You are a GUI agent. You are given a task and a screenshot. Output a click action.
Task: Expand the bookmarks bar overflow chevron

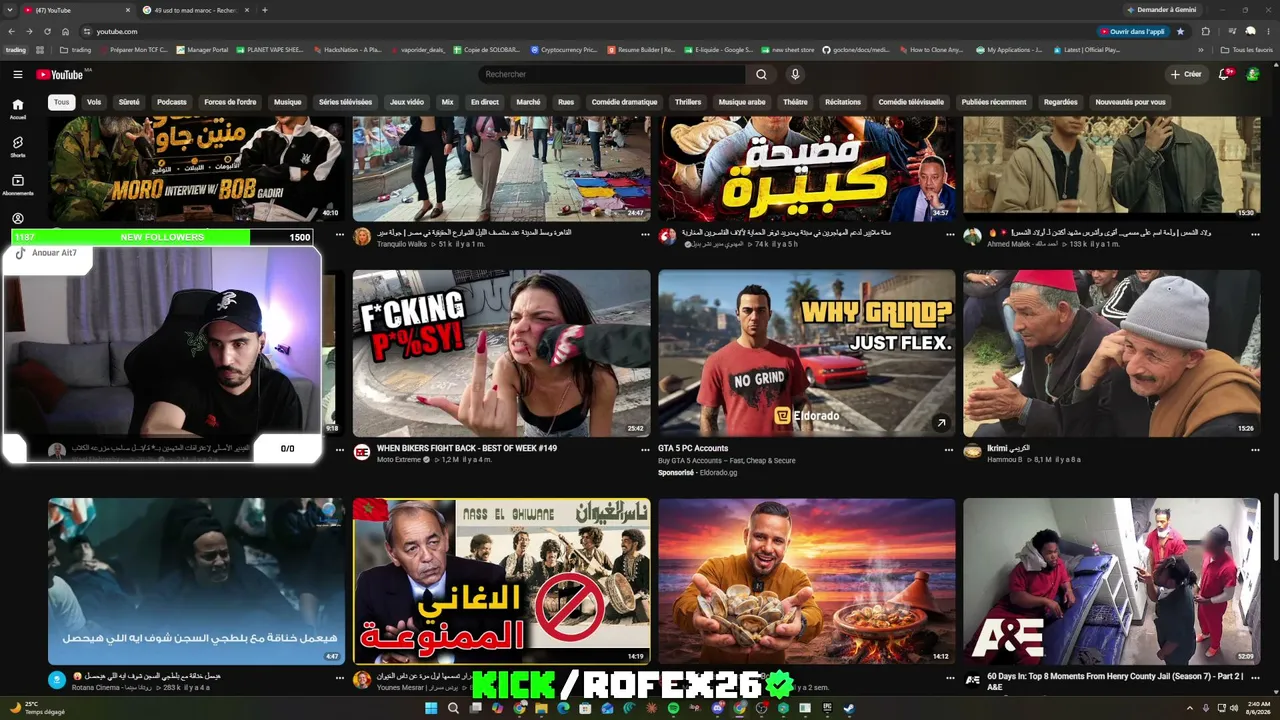pyautogui.click(x=1203, y=49)
